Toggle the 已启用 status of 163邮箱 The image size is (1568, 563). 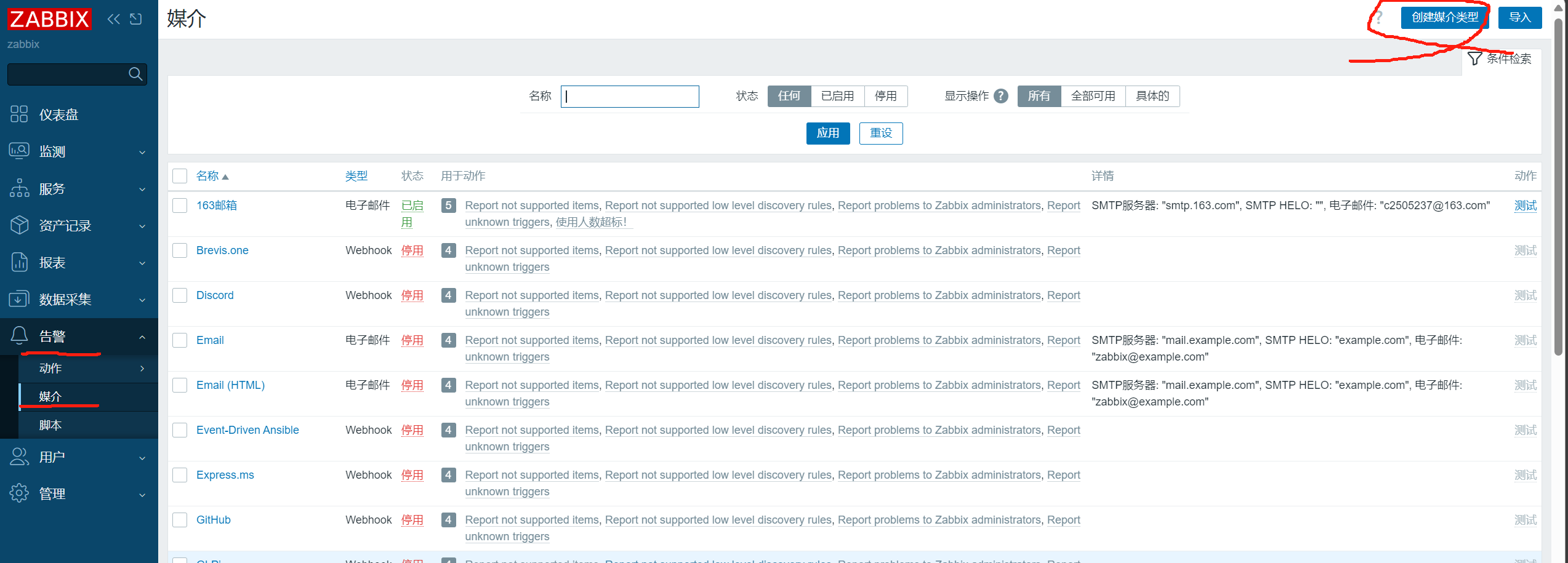click(x=412, y=214)
